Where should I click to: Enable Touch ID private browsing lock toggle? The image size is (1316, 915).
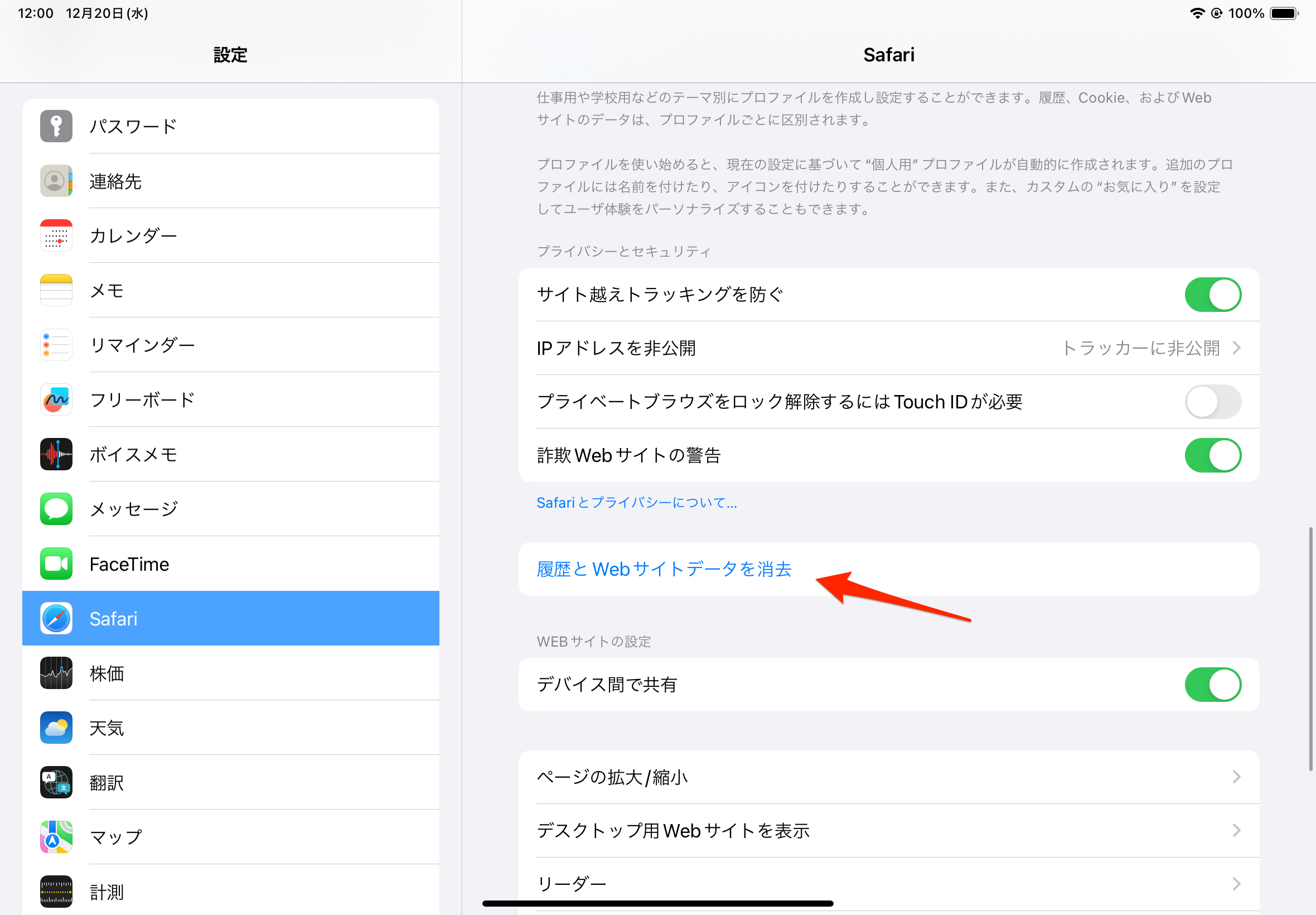pos(1212,402)
